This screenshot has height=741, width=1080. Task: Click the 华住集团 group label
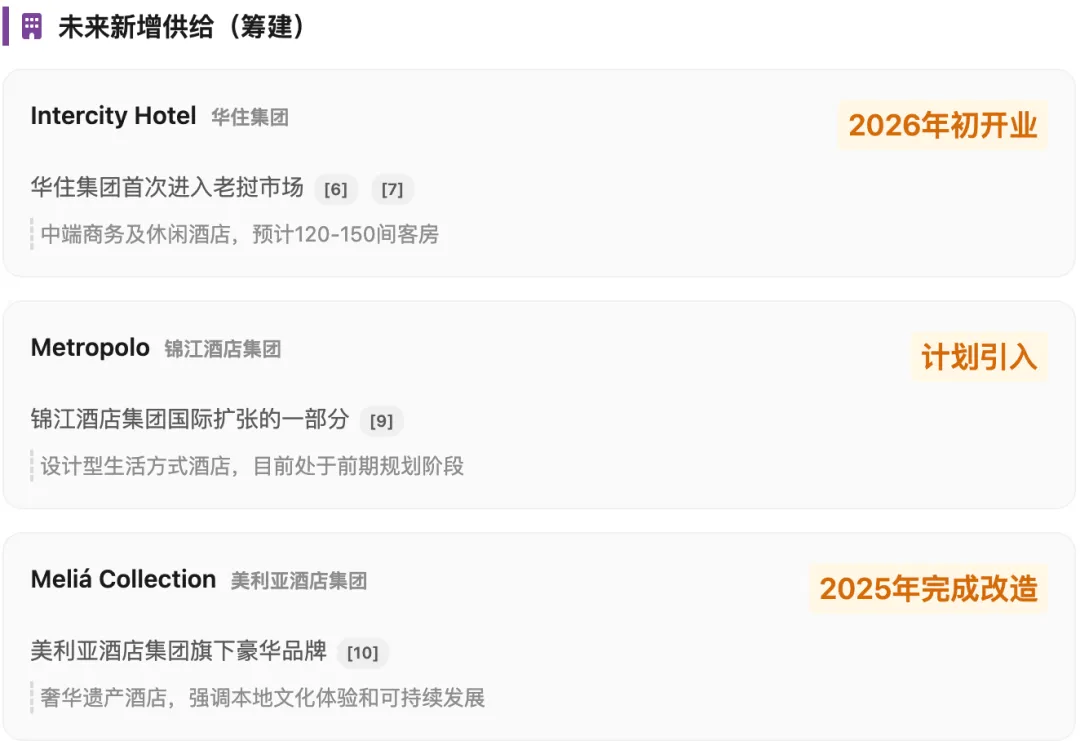coord(250,117)
